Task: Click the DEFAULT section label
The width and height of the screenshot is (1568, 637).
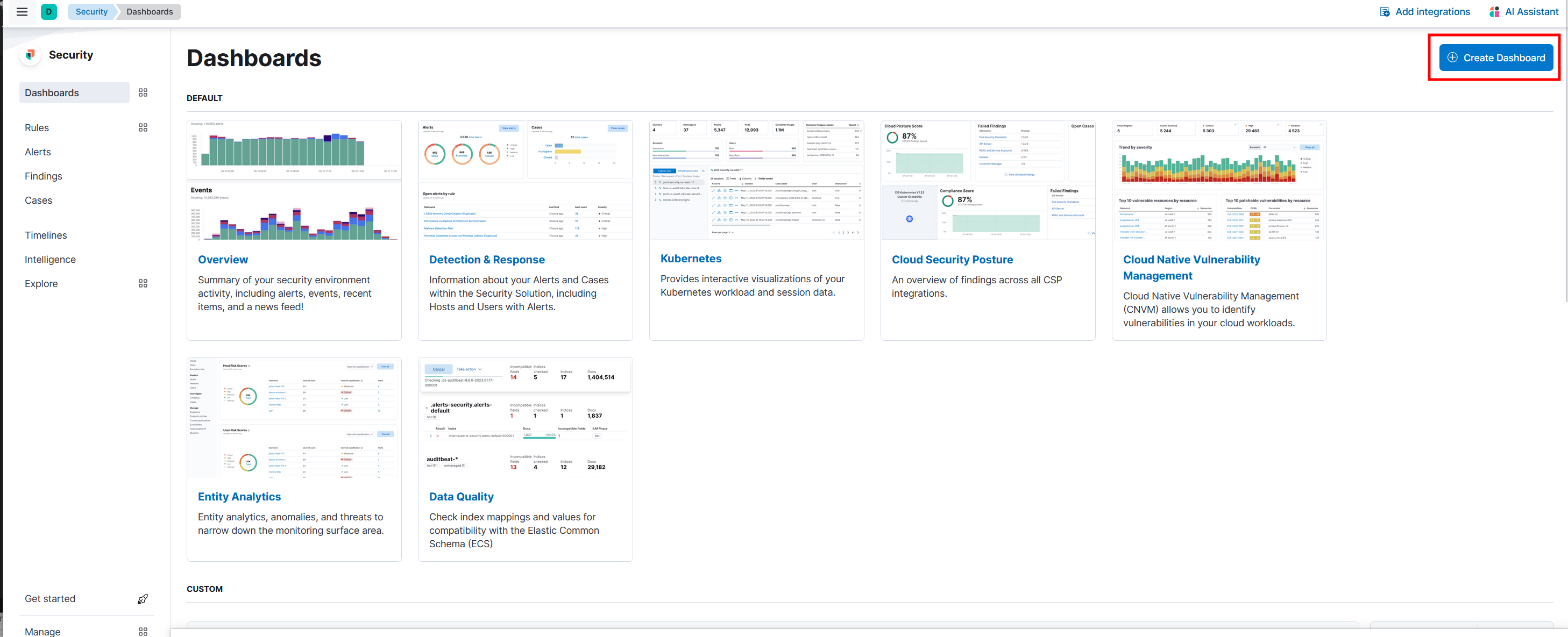Action: tap(204, 98)
